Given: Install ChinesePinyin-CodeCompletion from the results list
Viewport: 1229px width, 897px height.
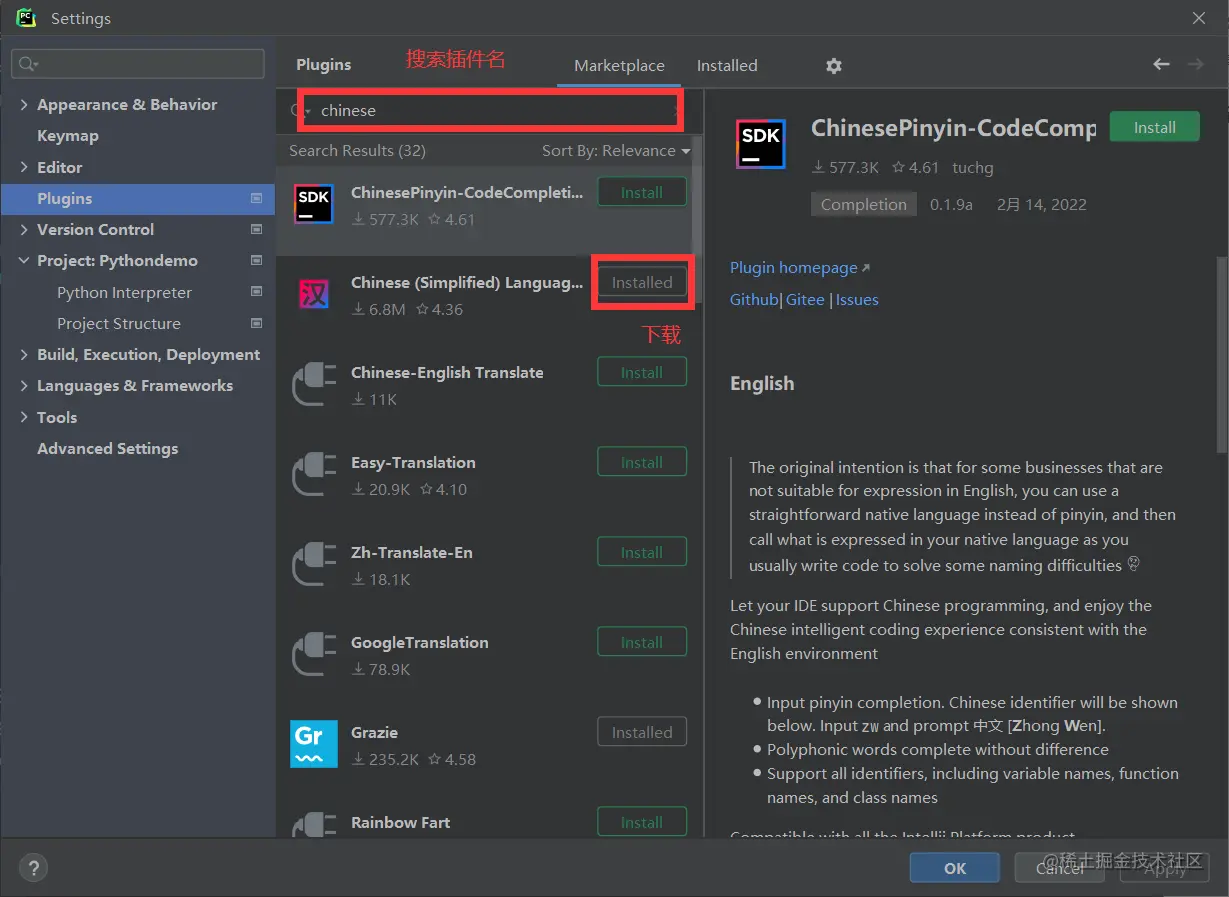Looking at the screenshot, I should coord(642,192).
